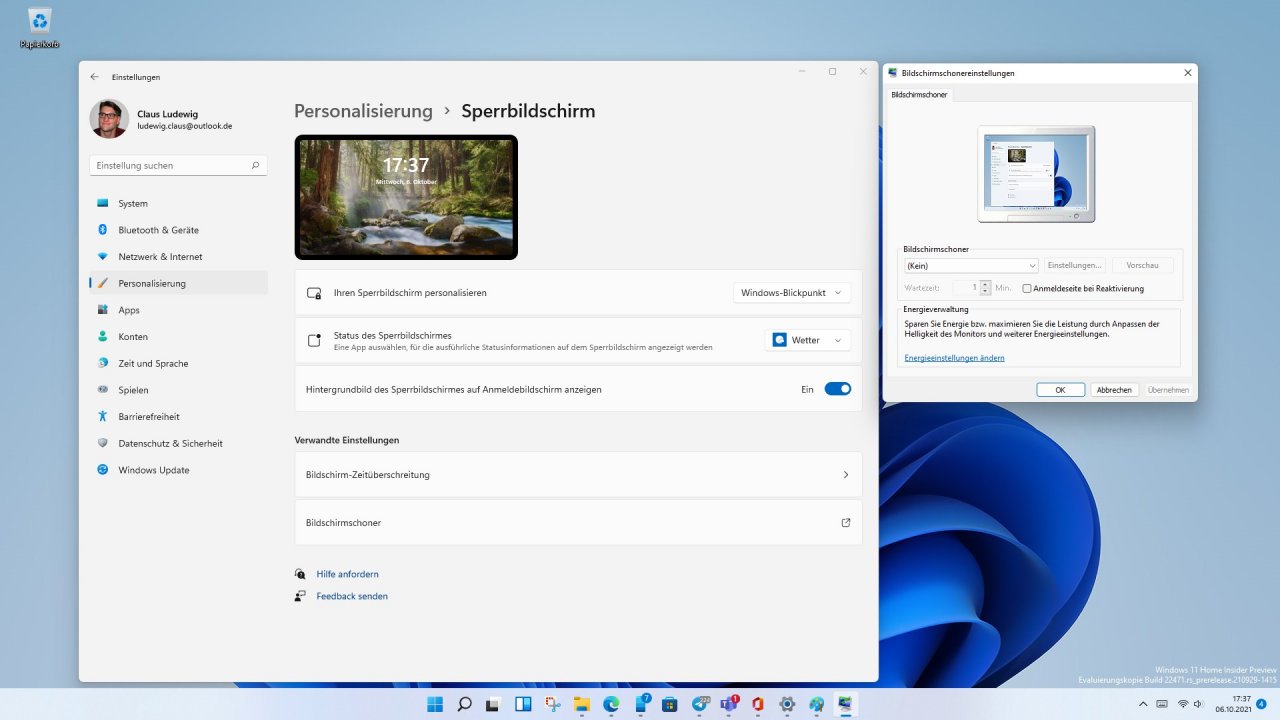Open the Apps settings category

coord(179,310)
